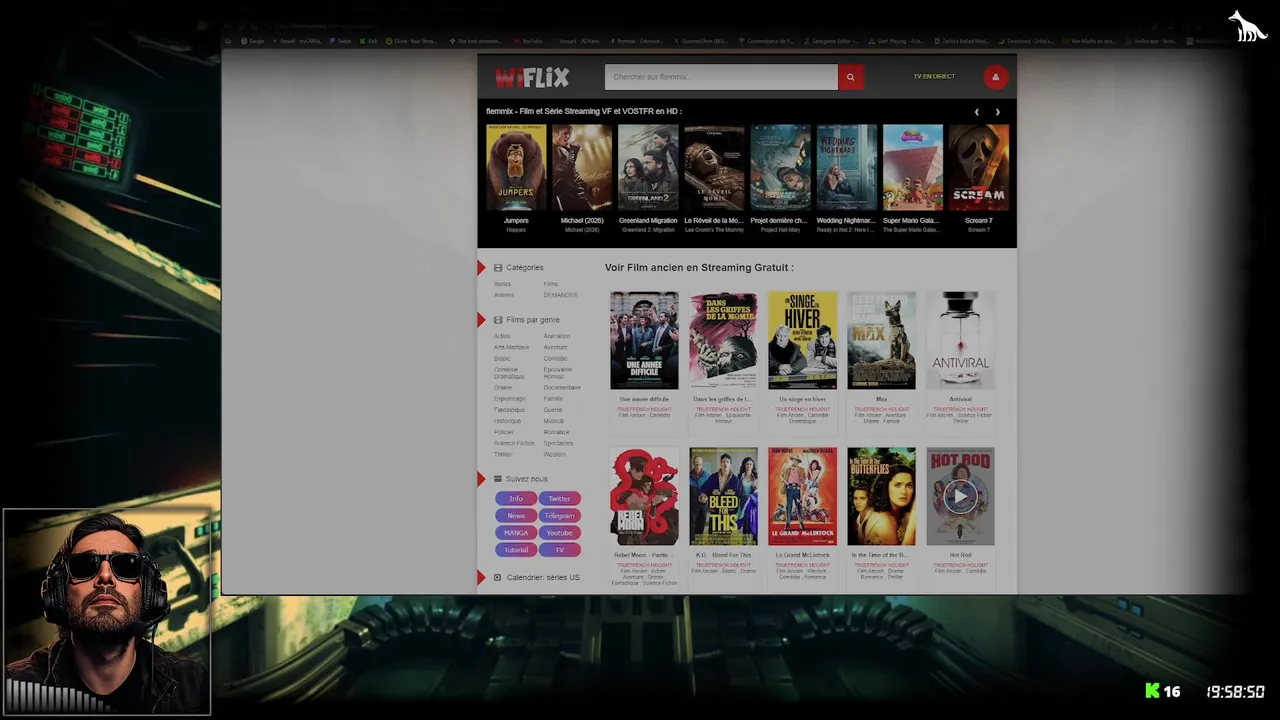Open the Michael (2026) poster
1280x720 pixels.
(582, 167)
